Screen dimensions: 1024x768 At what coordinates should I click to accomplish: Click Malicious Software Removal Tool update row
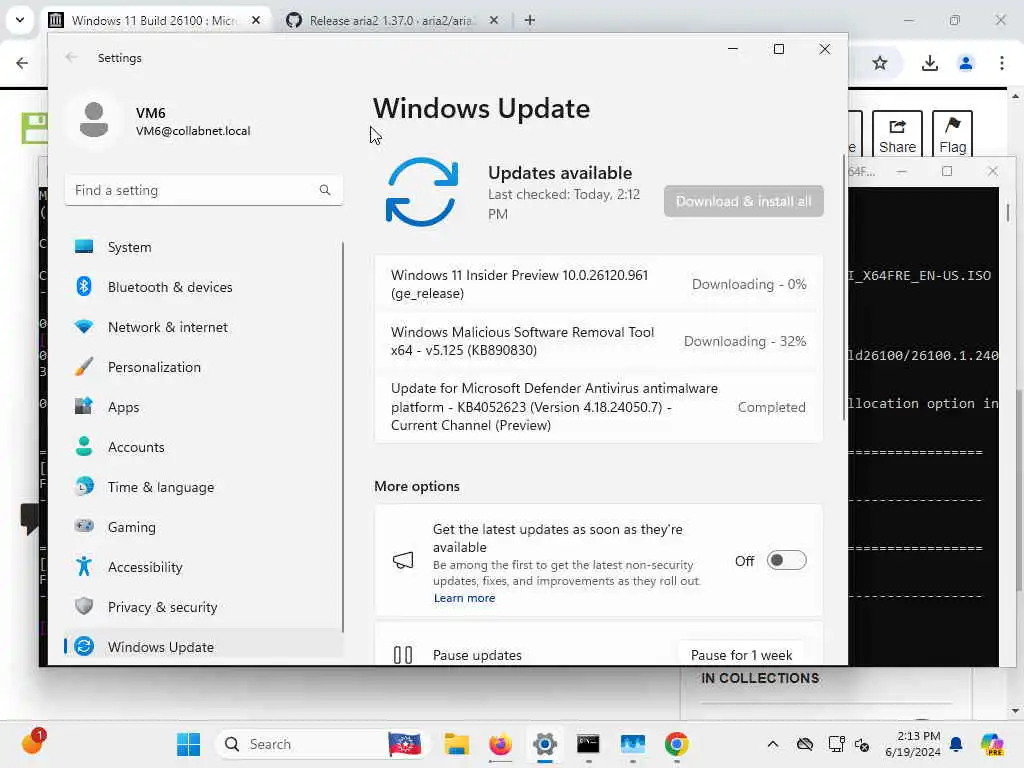(598, 341)
